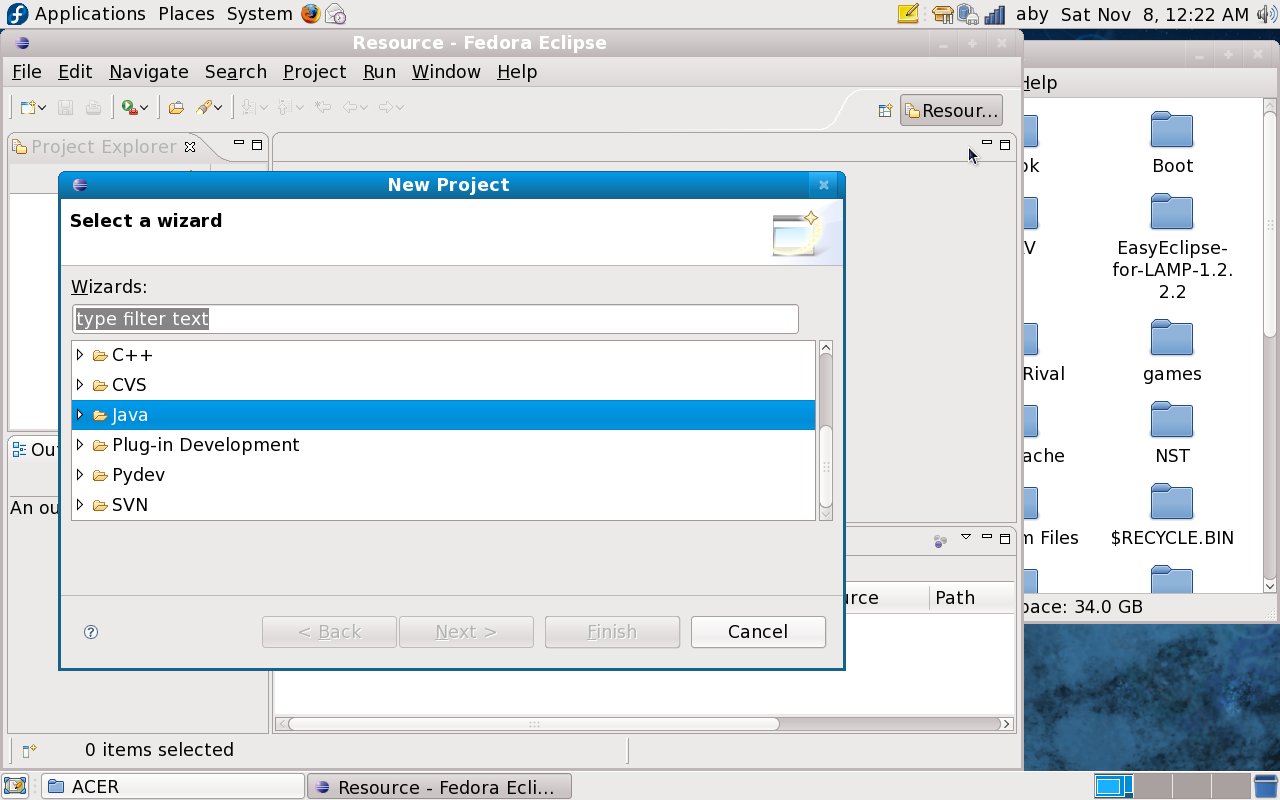Expand the Plug-in Development category

[80, 445]
